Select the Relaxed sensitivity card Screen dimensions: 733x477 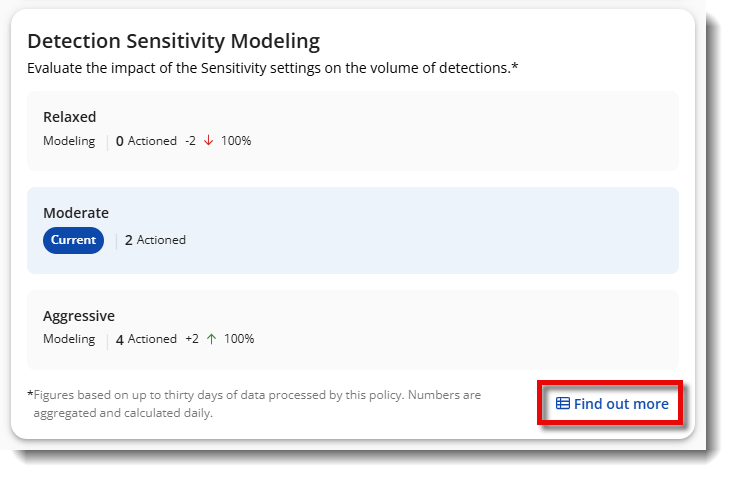pos(352,131)
